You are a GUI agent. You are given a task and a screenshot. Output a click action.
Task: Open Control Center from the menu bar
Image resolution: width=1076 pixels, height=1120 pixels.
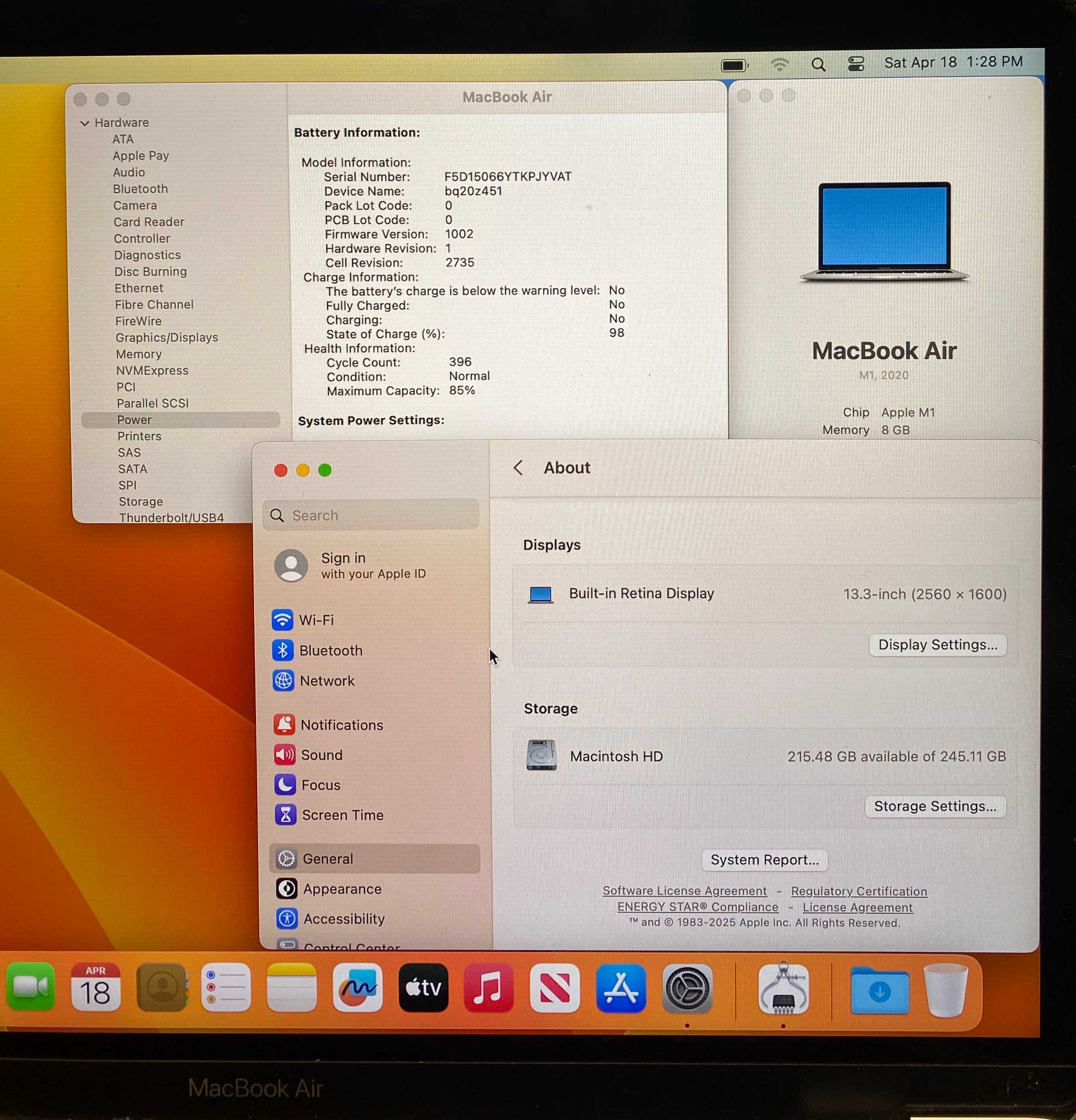[856, 64]
